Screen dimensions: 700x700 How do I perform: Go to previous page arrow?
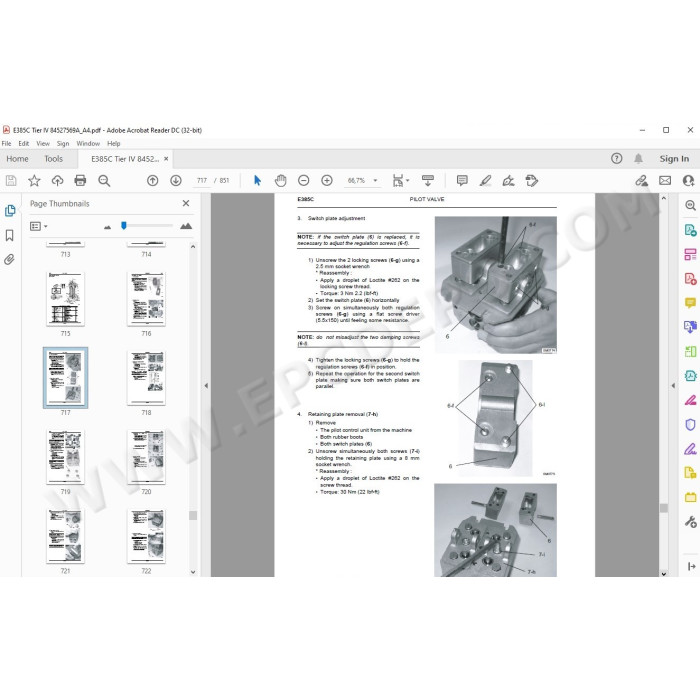tap(153, 181)
